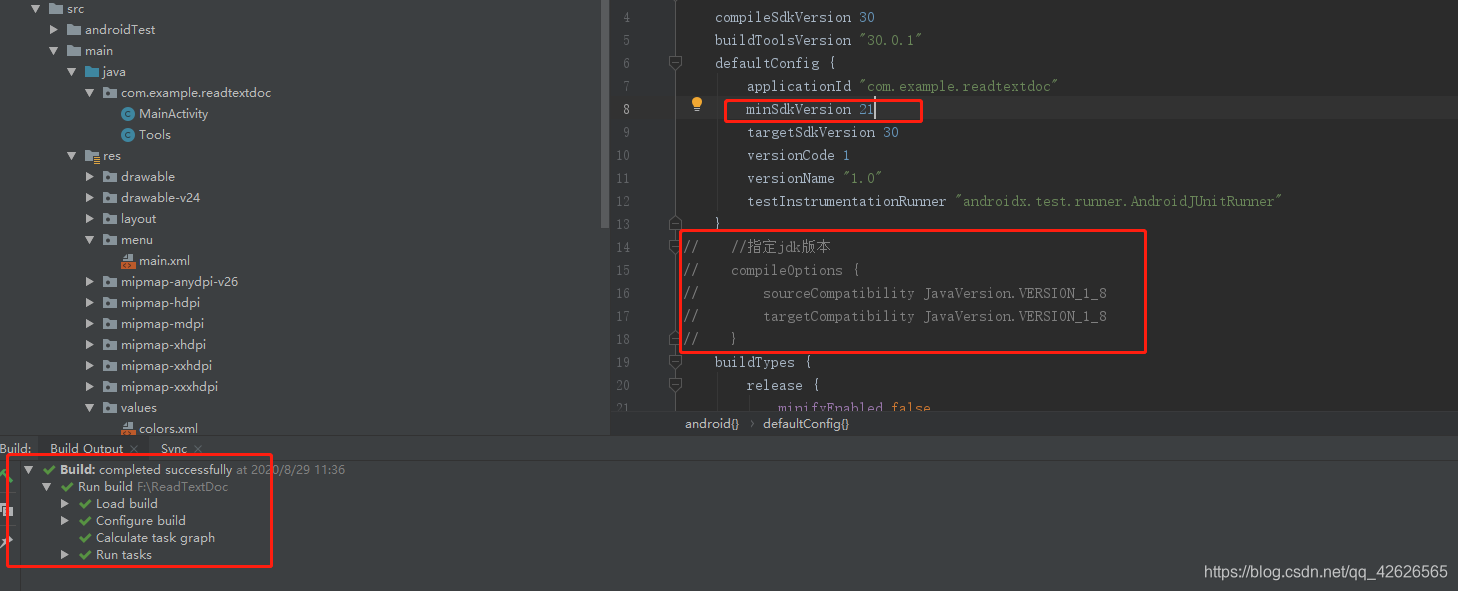Click the android{} breadcrumb
The height and width of the screenshot is (591, 1458).
(712, 424)
